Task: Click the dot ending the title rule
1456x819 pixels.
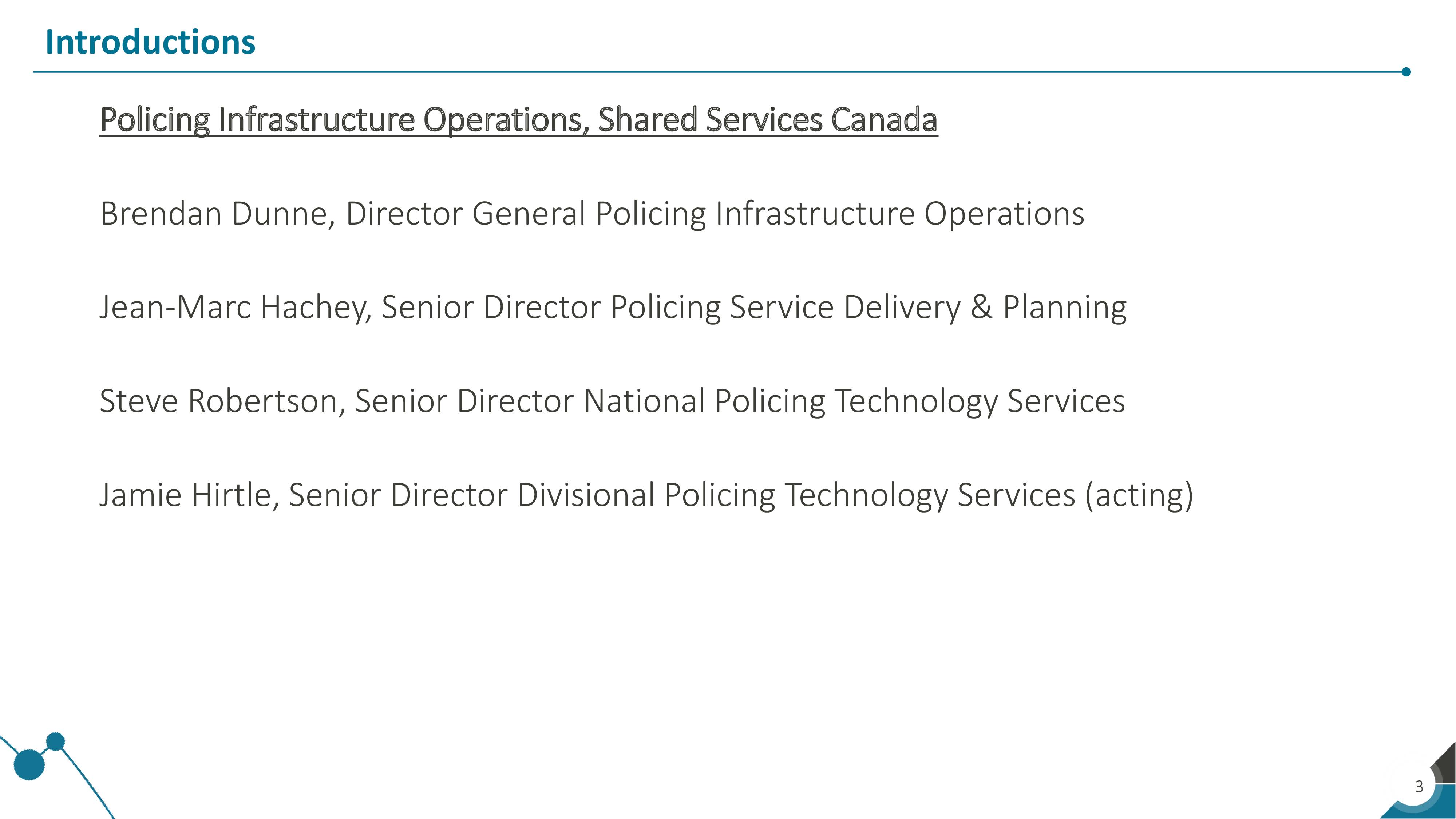Action: tap(1406, 72)
